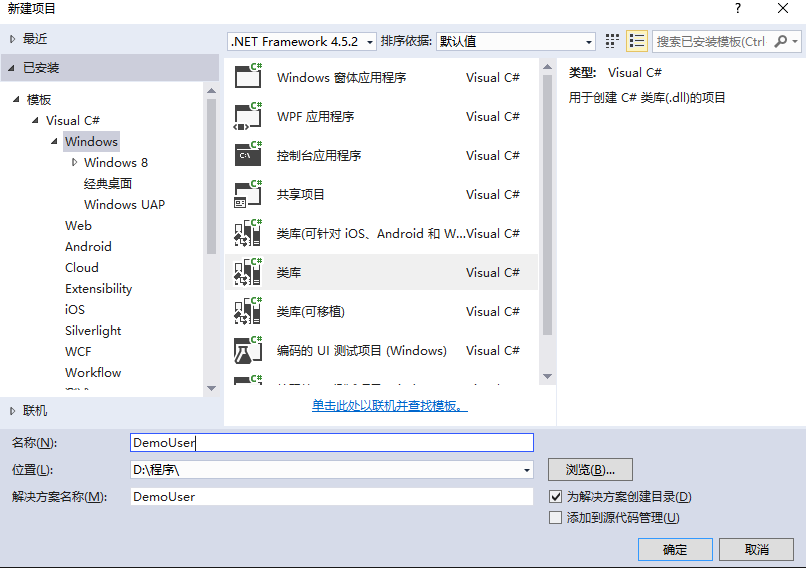Select the Extensibility category

pyautogui.click(x=99, y=289)
